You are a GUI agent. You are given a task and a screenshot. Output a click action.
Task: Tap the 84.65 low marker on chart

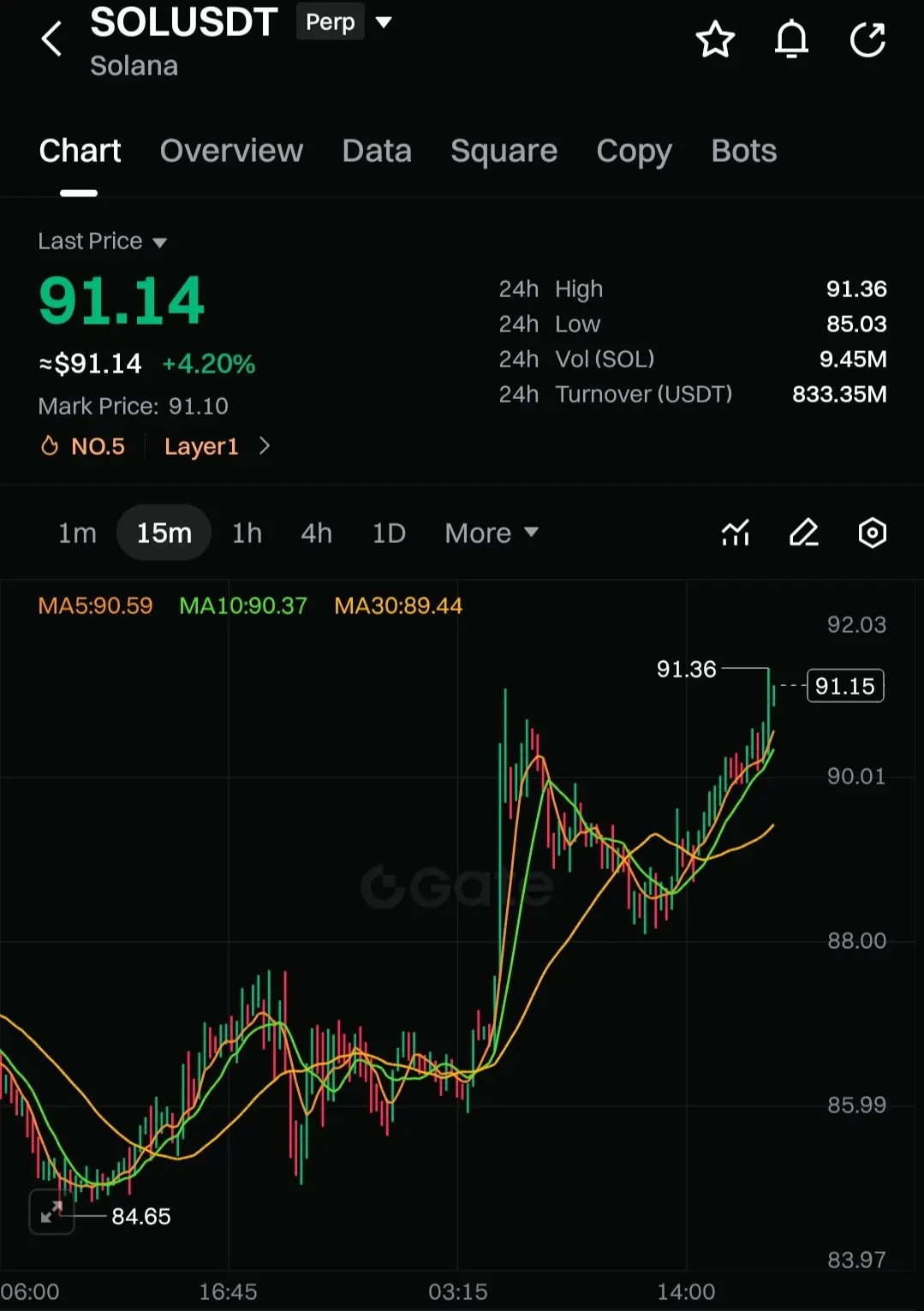[x=141, y=1216]
